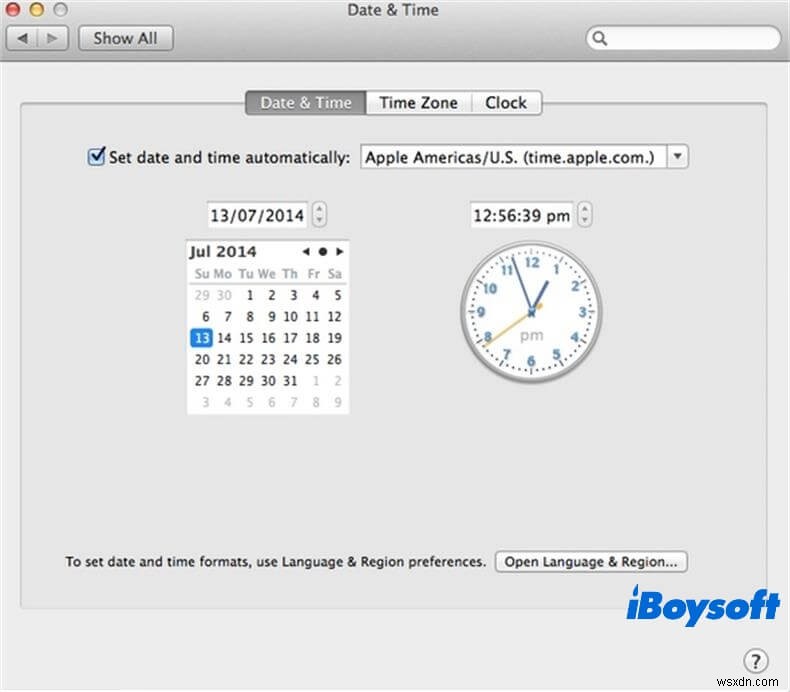Select July 27 in the calendar
This screenshot has width=790, height=692.
point(202,381)
